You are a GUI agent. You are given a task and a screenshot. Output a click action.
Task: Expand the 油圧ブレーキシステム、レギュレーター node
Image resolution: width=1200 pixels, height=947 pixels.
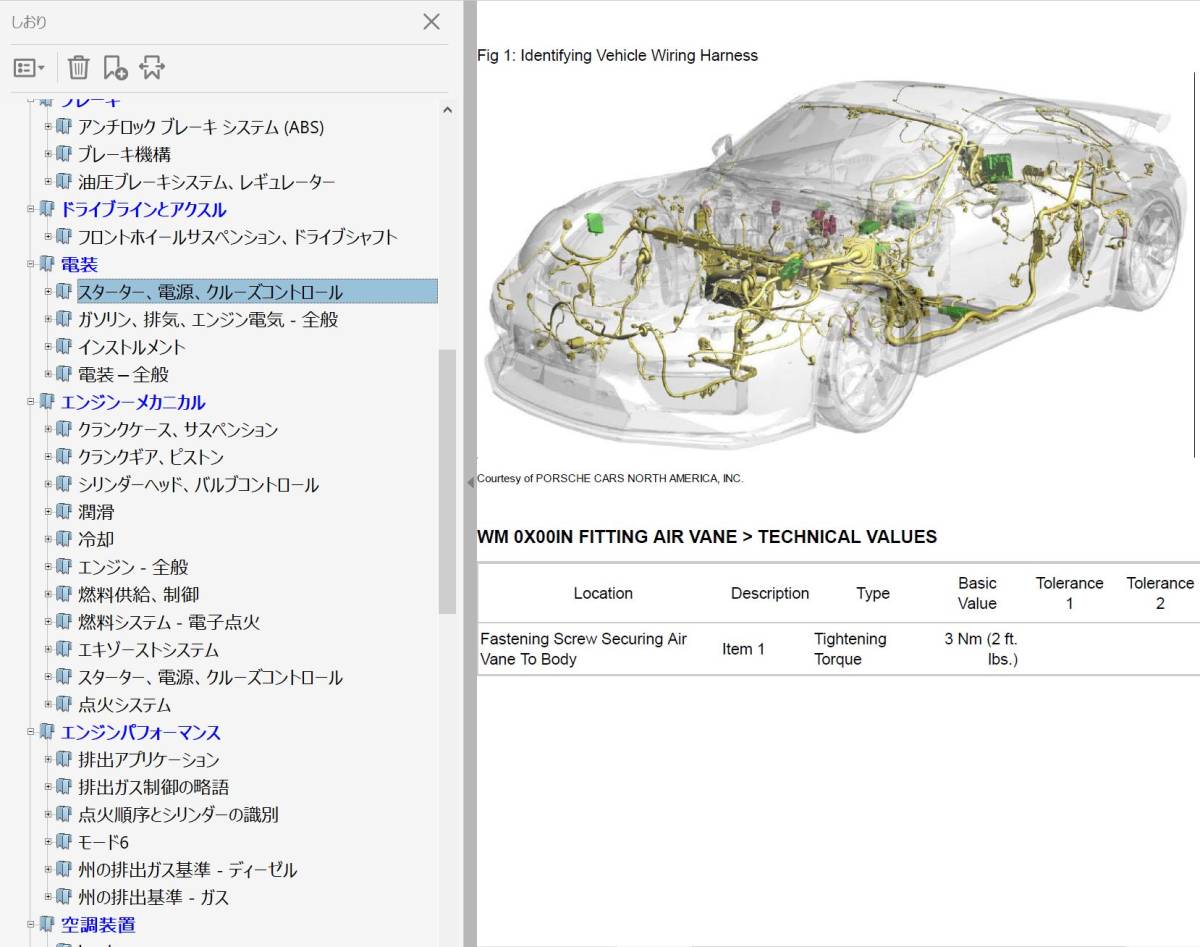tap(48, 182)
